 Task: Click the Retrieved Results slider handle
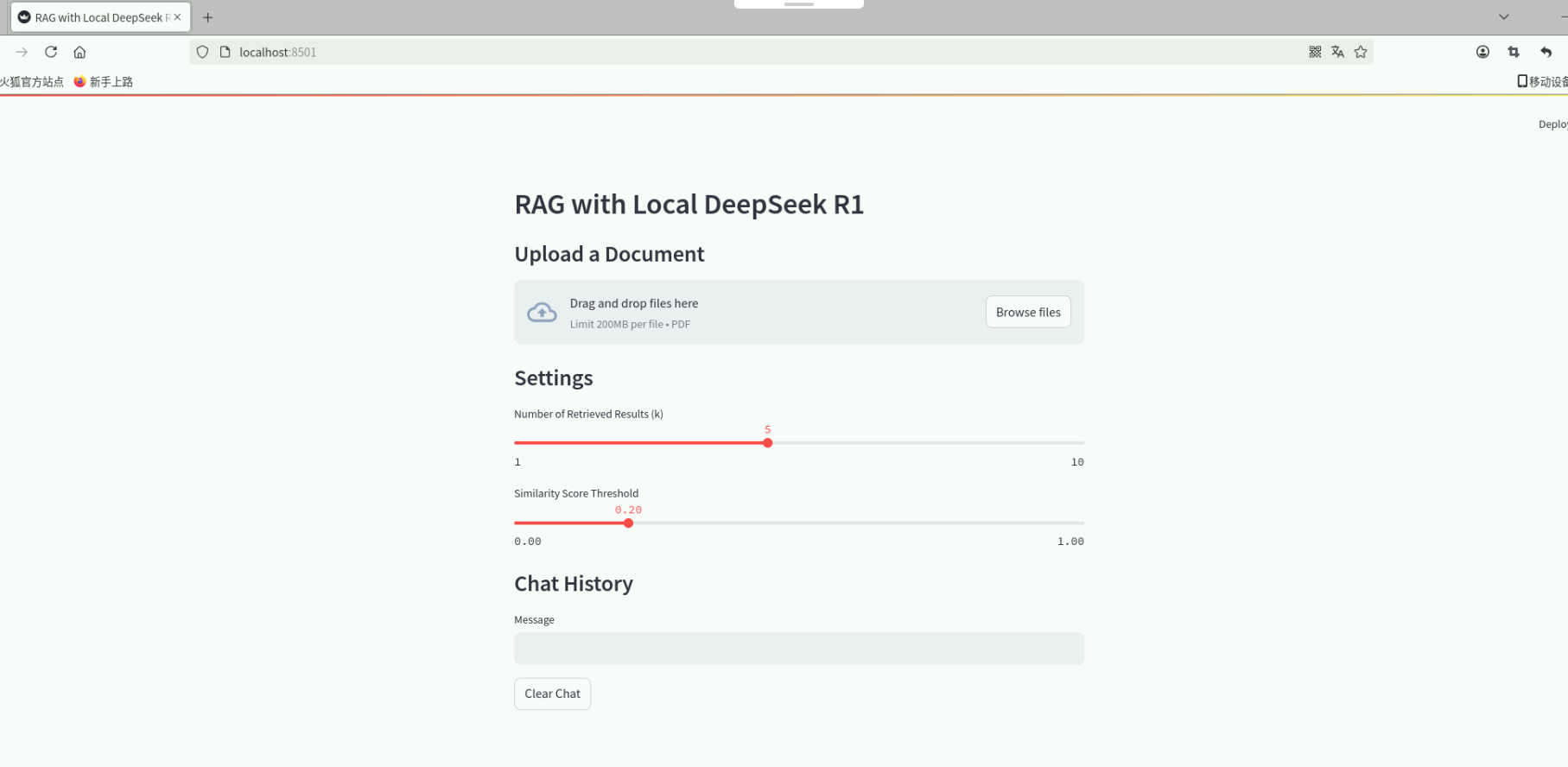(x=767, y=443)
